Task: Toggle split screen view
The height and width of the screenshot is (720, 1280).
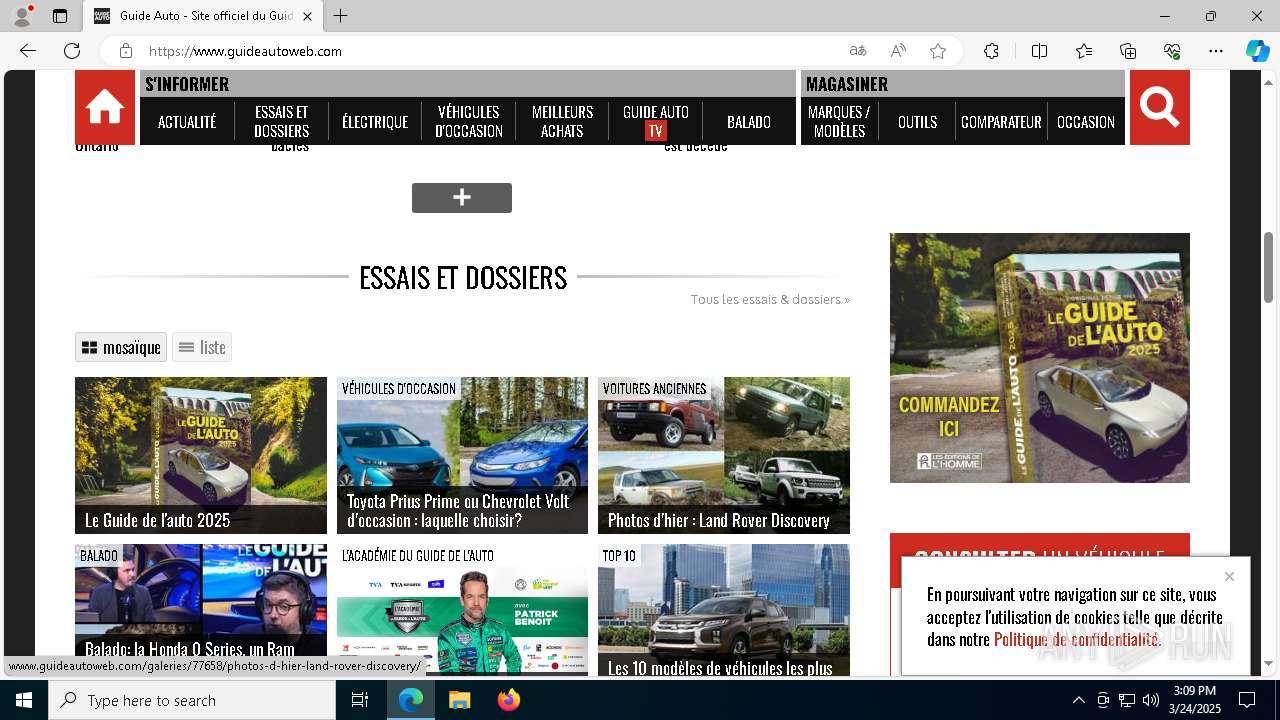Action: (x=1039, y=51)
